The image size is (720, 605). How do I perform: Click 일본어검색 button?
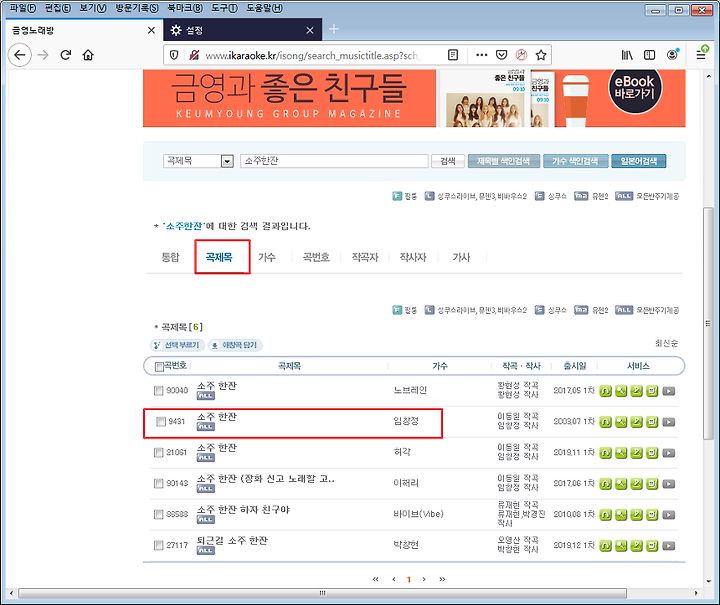pyautogui.click(x=639, y=161)
